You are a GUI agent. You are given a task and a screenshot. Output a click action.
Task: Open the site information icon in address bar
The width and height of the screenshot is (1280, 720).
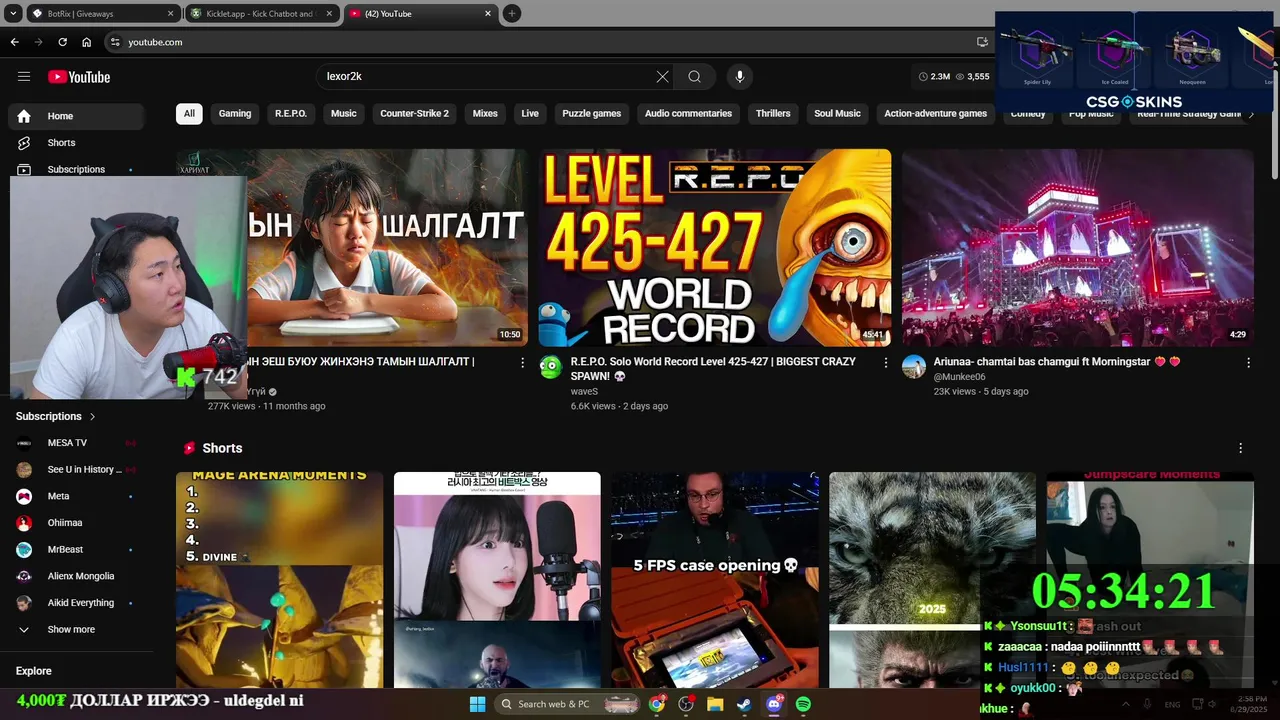115,42
